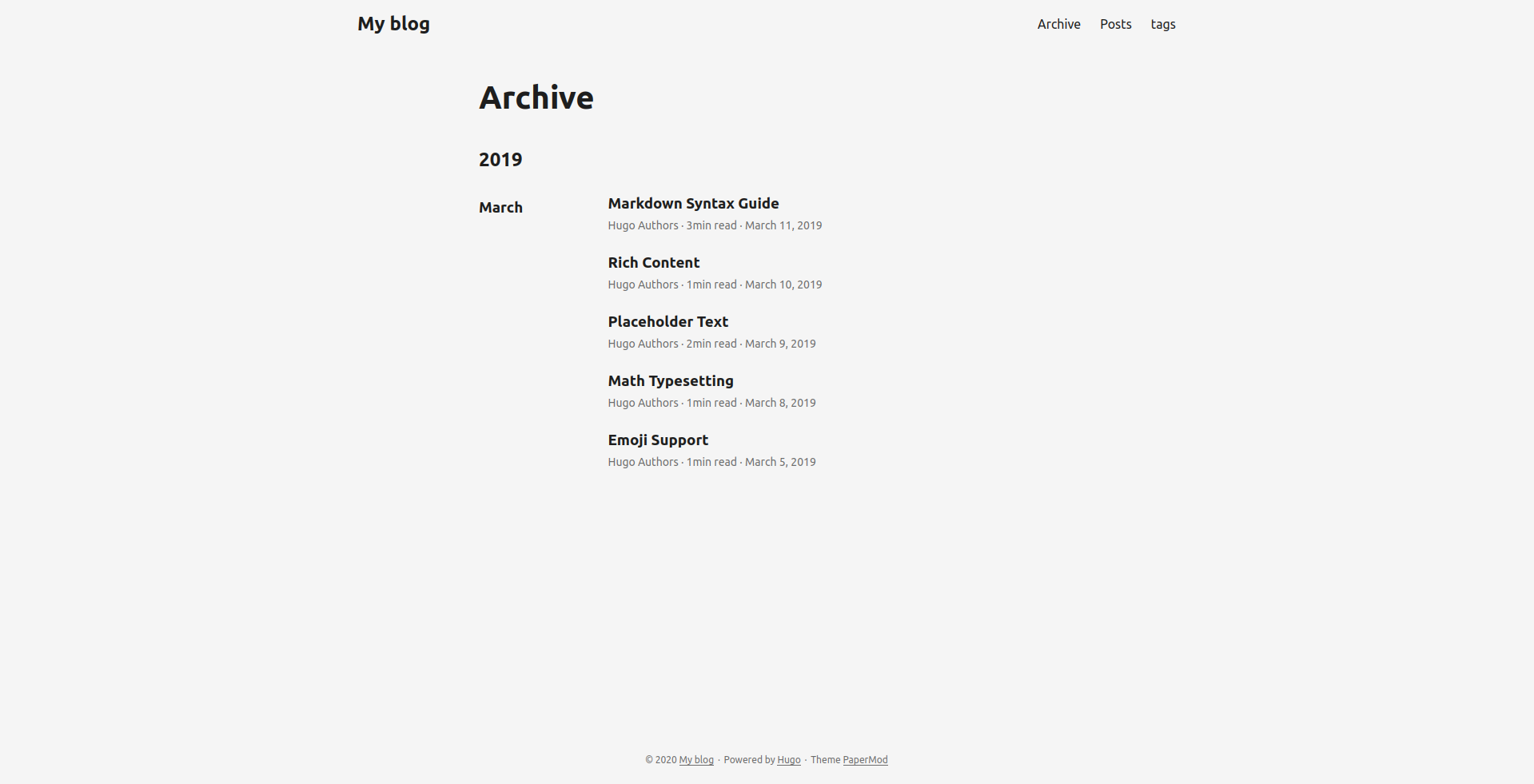Click the Archive page heading

pyautogui.click(x=536, y=98)
